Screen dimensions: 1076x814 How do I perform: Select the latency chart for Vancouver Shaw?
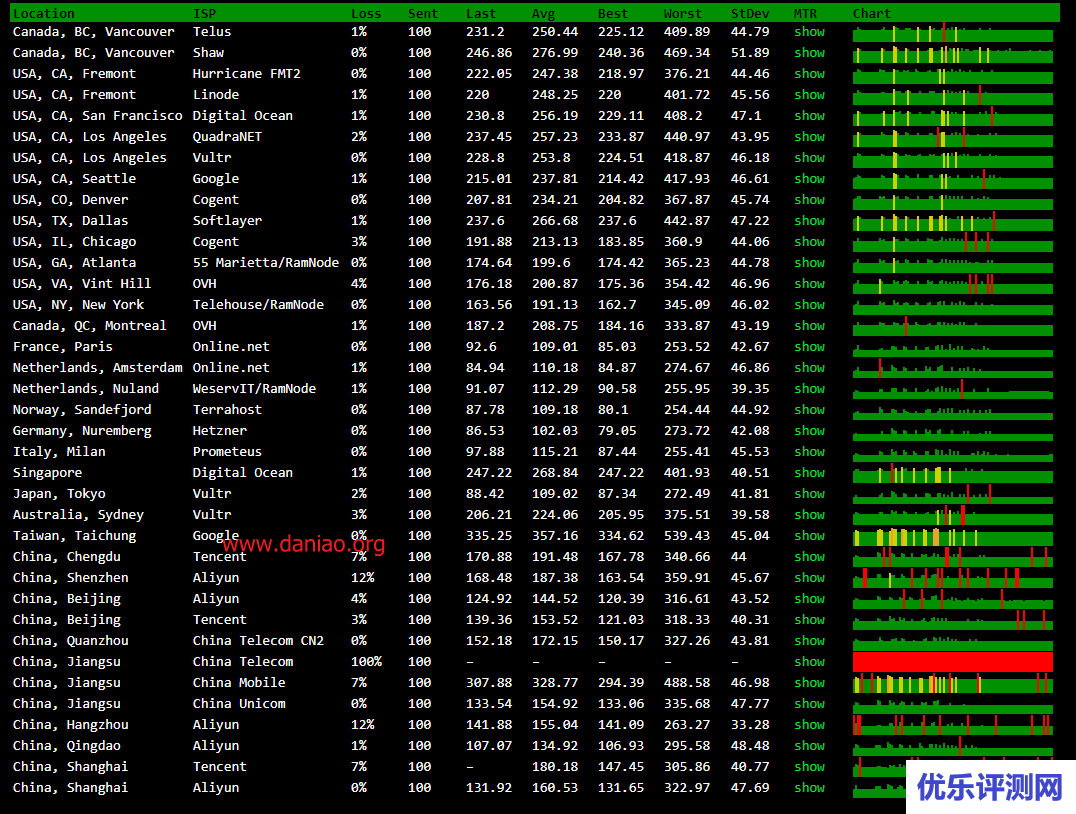[x=952, y=53]
